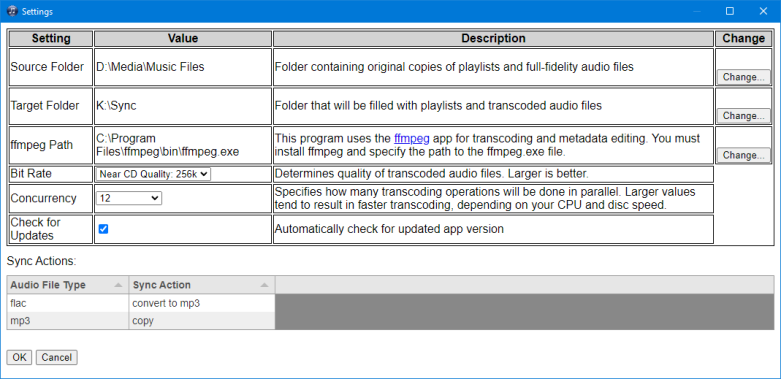The image size is (781, 379).
Task: Click the Check for Updates label
Action: (35, 229)
